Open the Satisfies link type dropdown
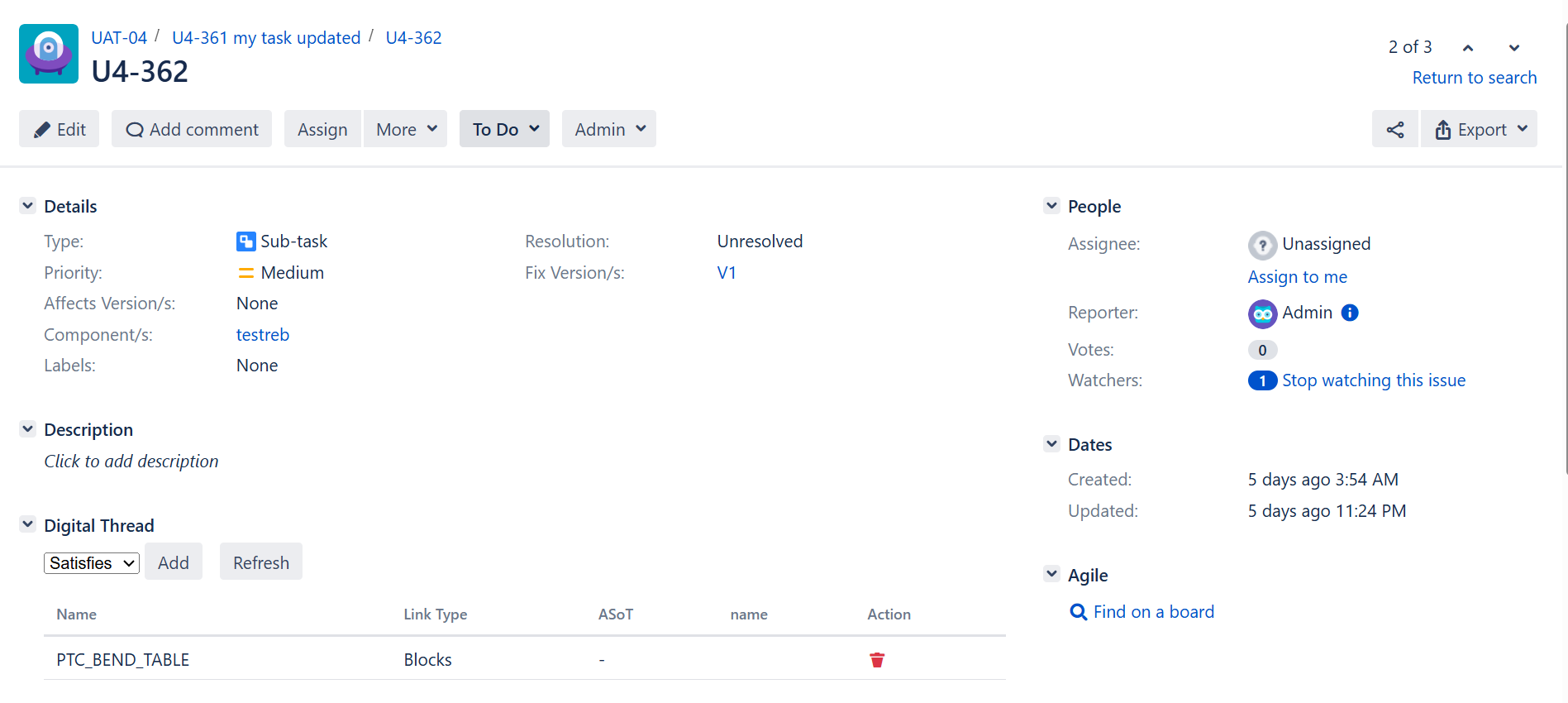 [x=91, y=563]
